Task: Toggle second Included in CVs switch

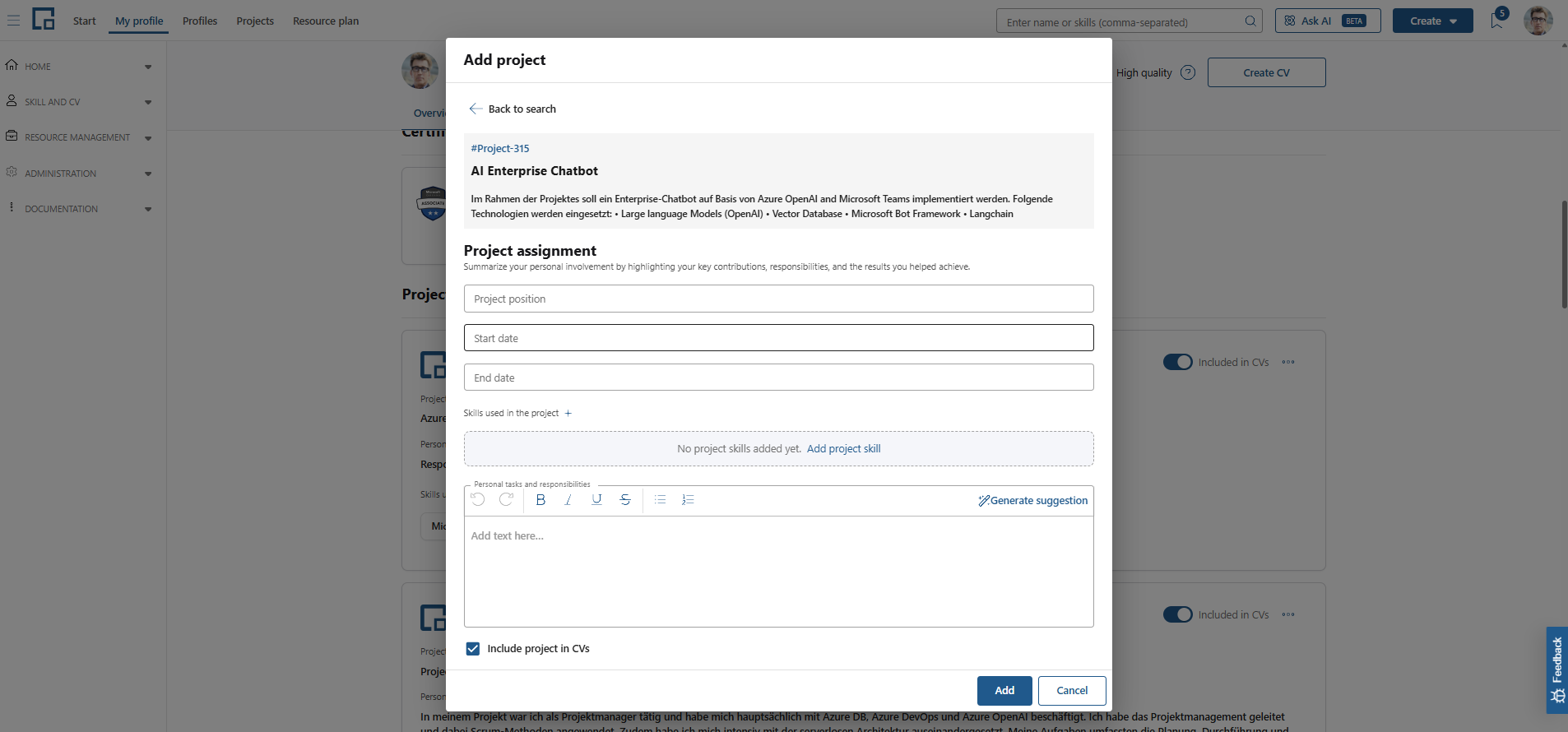Action: pos(1177,614)
